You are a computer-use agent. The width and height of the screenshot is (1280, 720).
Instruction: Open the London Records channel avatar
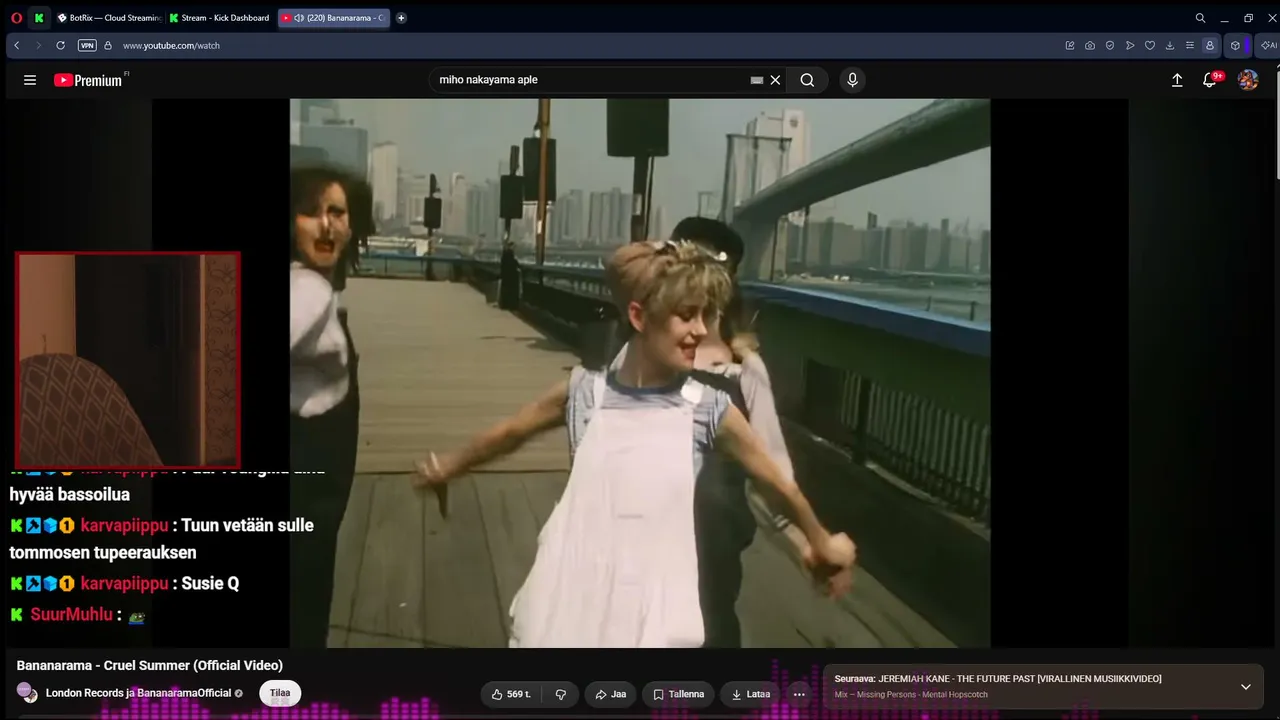(26, 693)
